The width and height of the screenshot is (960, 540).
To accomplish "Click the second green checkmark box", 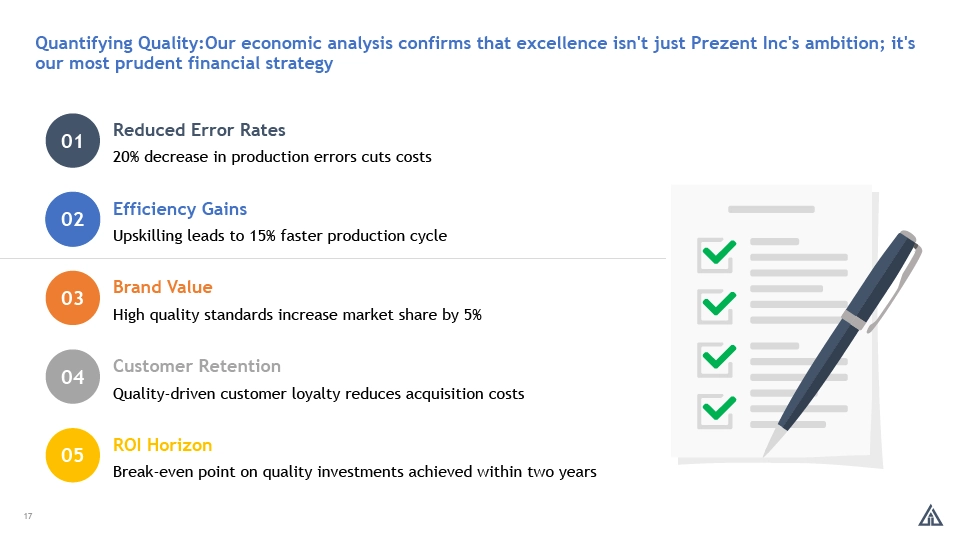I will point(716,306).
